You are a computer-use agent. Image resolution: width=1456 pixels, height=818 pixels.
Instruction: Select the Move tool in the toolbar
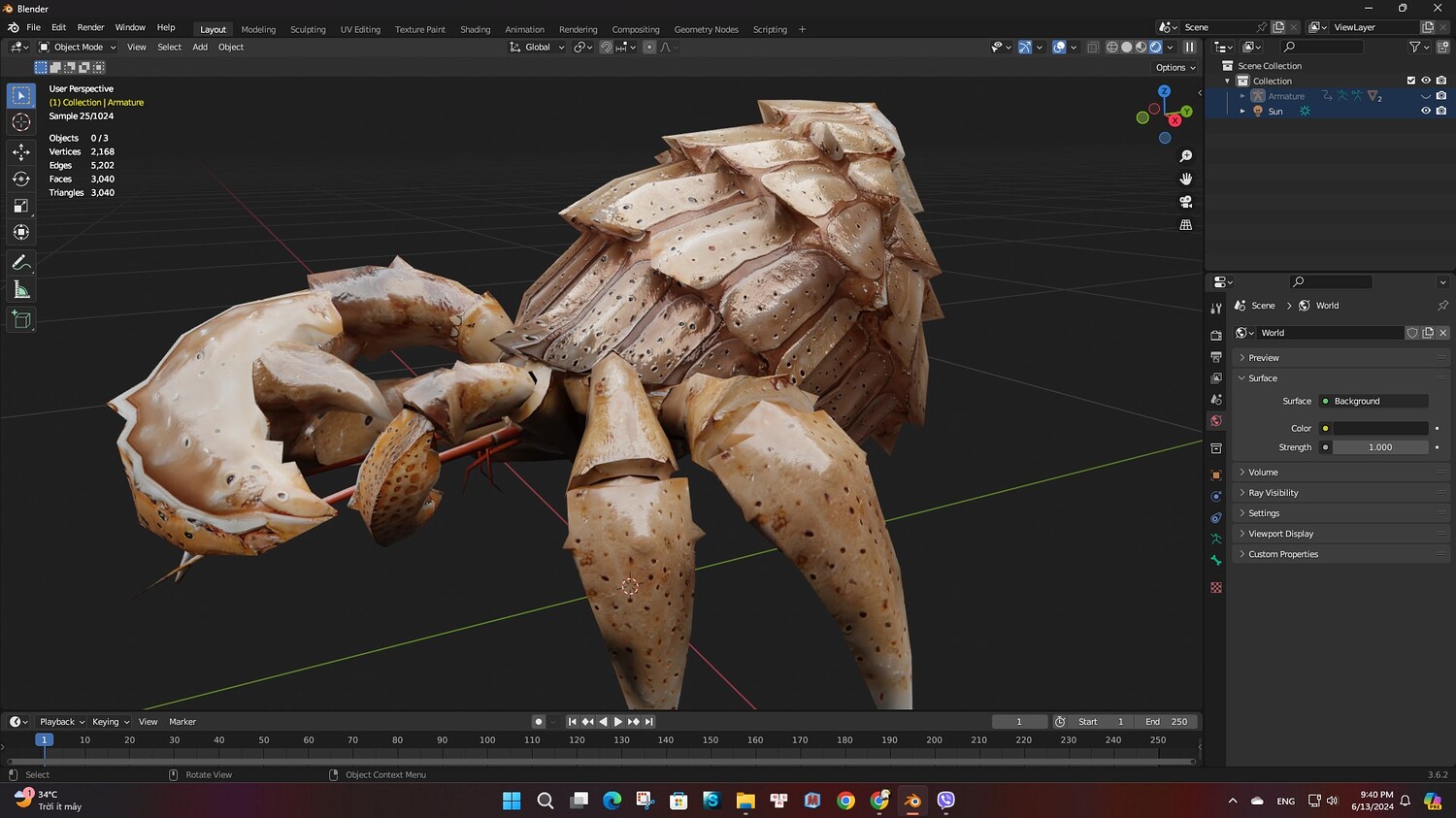[20, 151]
